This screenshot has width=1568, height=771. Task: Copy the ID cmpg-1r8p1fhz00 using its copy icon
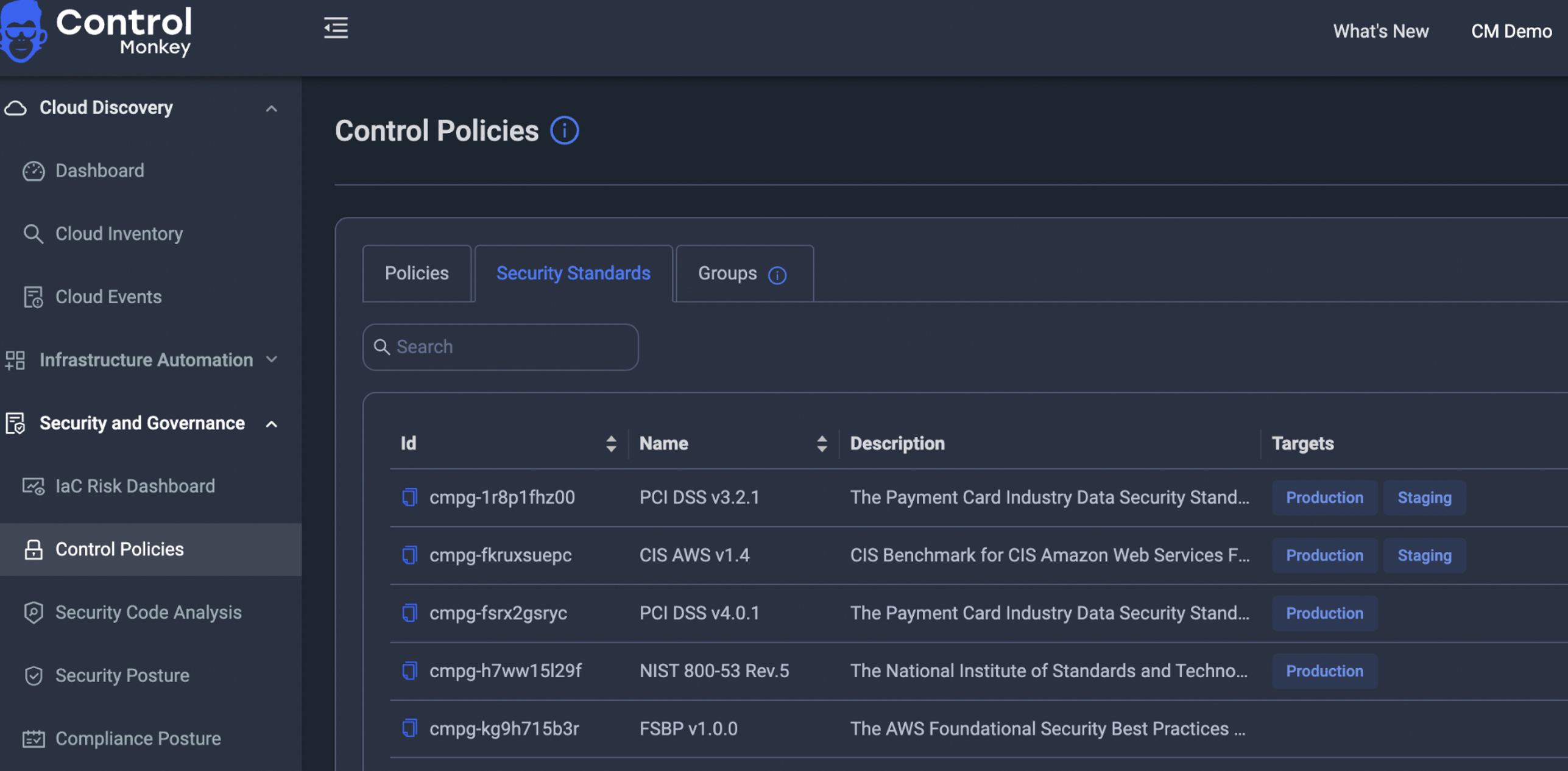pyautogui.click(x=409, y=497)
